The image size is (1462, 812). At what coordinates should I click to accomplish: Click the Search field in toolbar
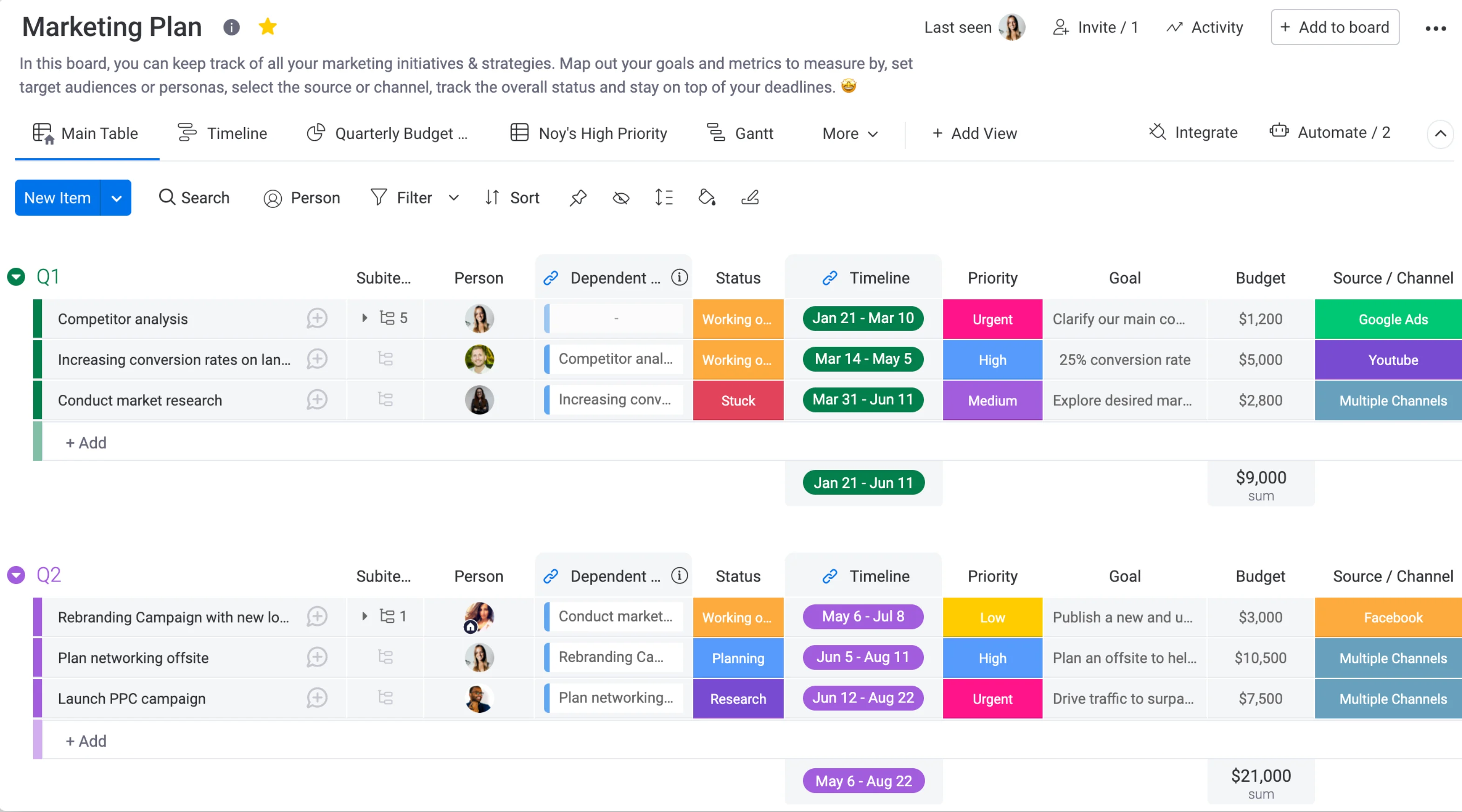[194, 197]
